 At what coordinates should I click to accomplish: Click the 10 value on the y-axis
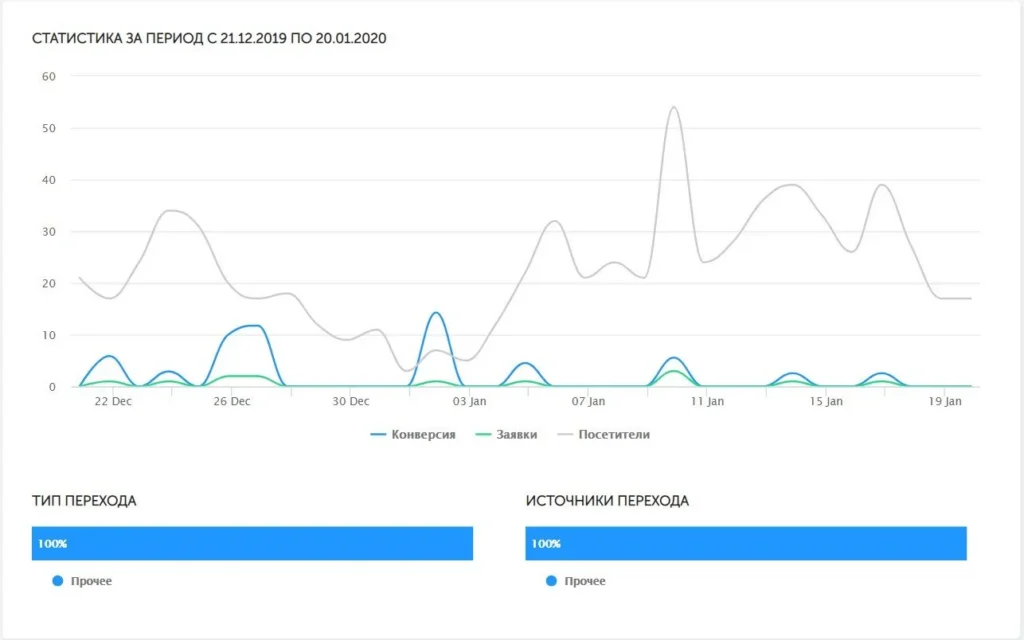(49, 335)
